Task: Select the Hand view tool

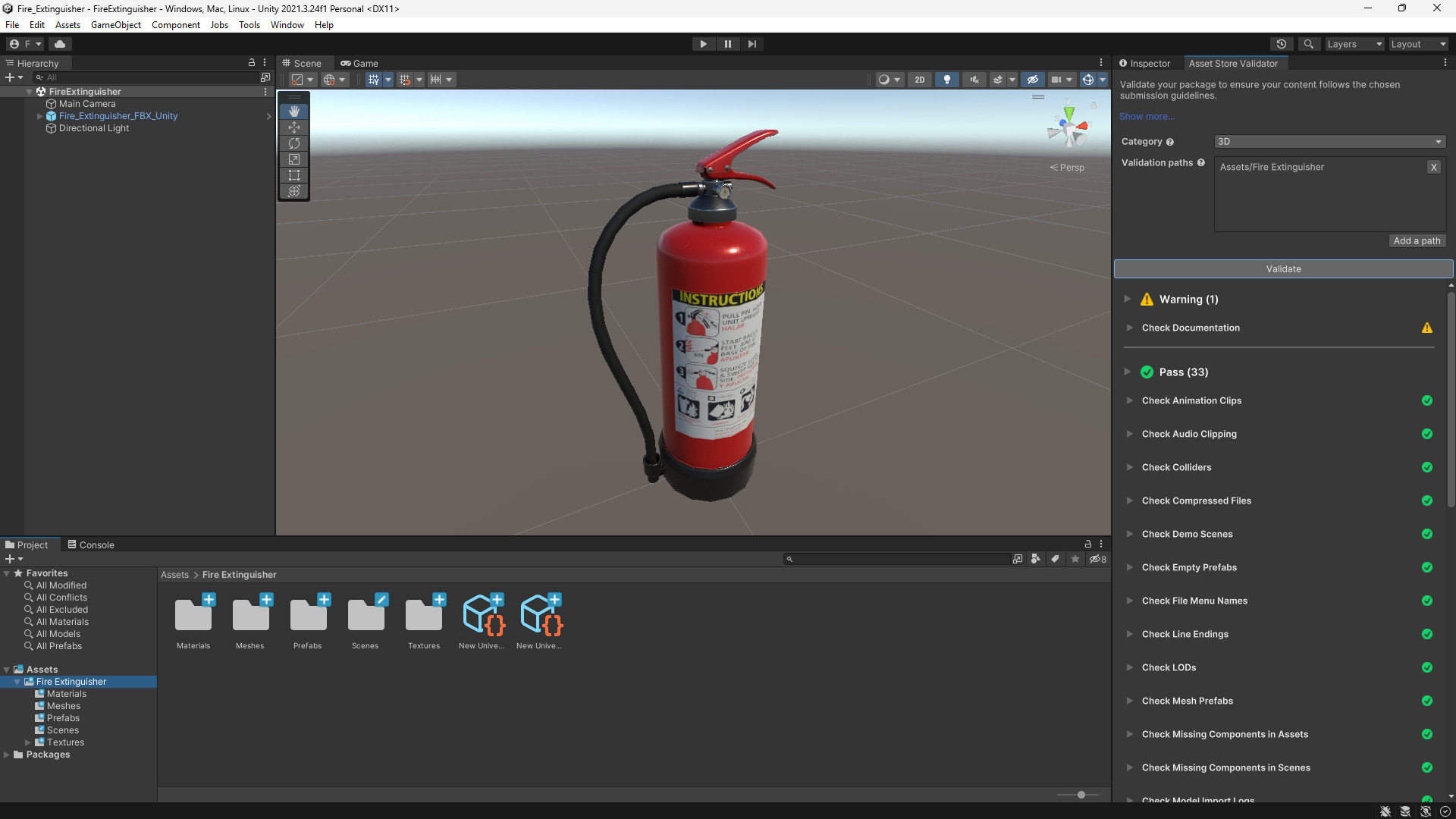Action: click(294, 111)
